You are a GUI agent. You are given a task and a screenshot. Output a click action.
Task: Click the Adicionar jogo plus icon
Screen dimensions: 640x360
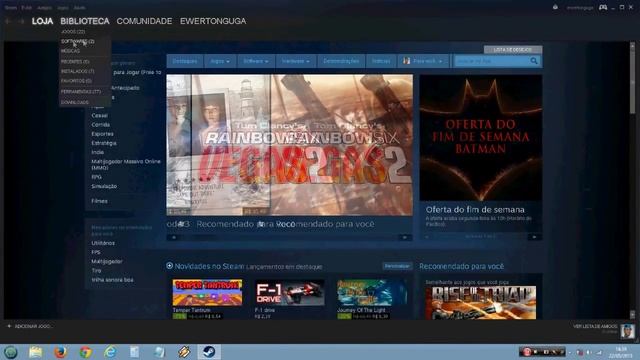tap(9, 326)
